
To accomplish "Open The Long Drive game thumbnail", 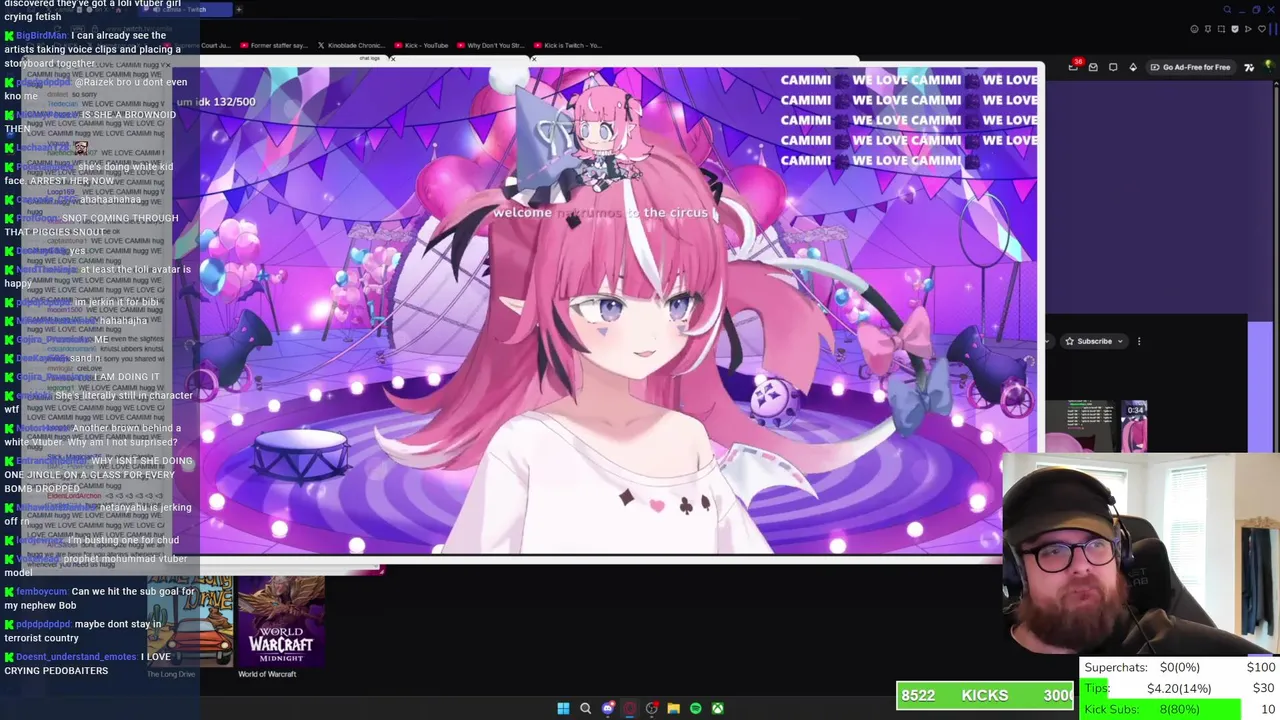I will 190,620.
